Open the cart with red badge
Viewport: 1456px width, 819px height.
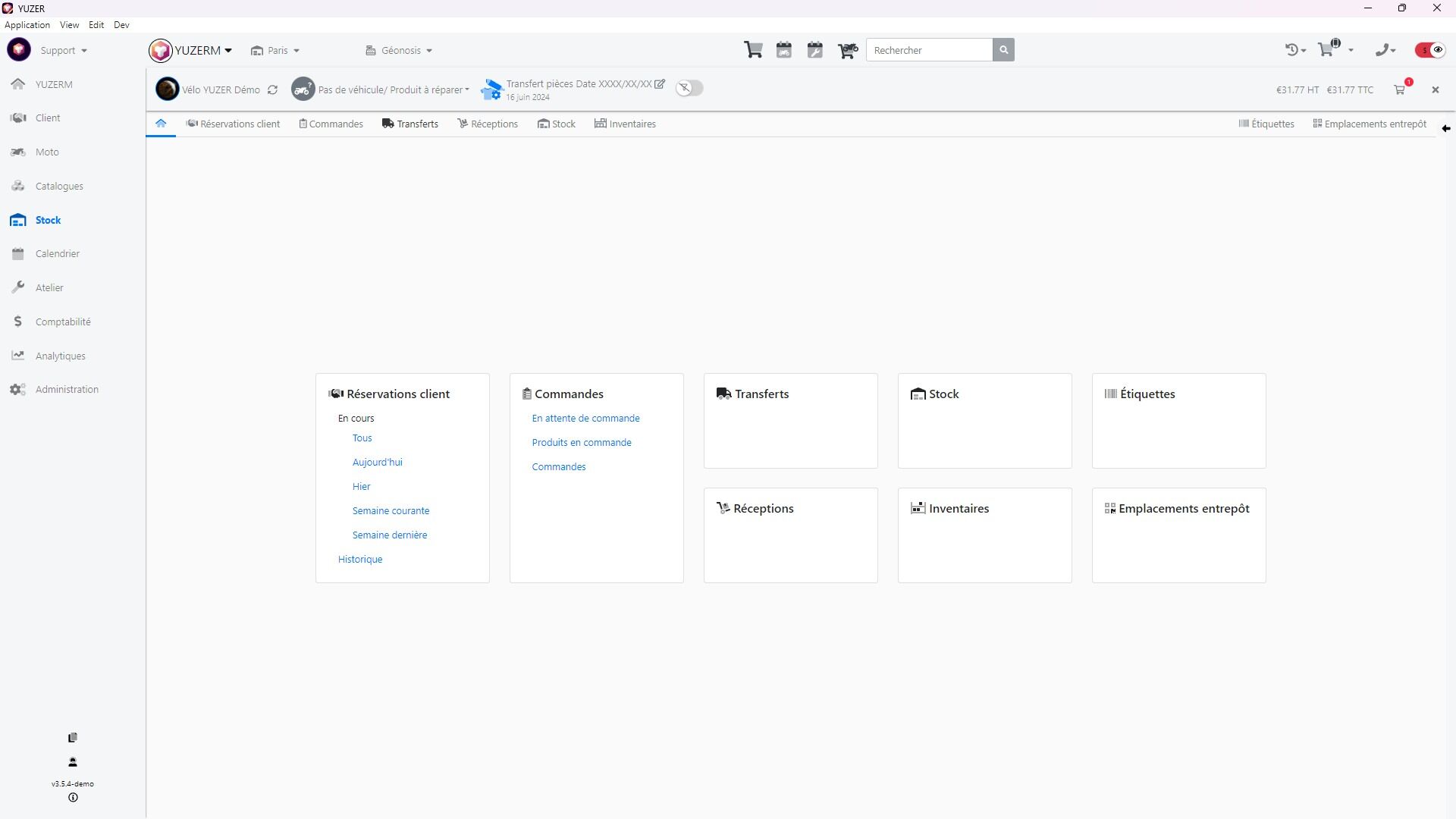(1400, 89)
